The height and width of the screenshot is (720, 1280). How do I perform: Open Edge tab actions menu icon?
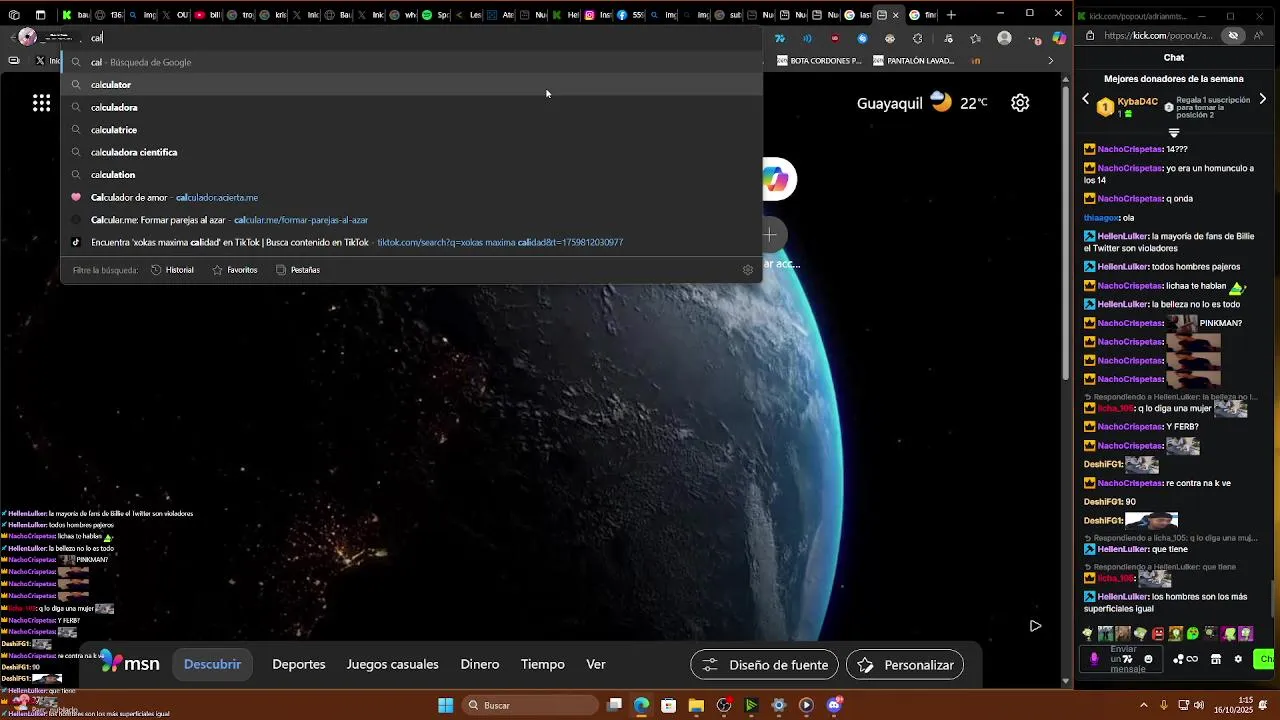click(x=40, y=15)
